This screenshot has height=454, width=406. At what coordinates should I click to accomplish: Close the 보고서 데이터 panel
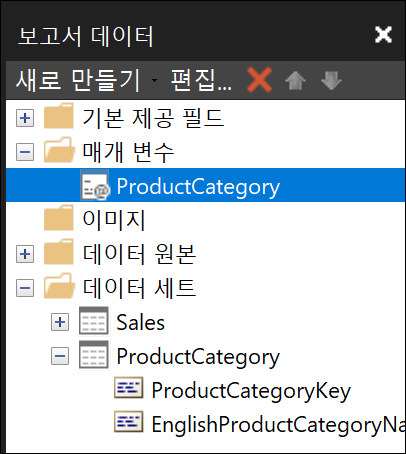point(383,35)
